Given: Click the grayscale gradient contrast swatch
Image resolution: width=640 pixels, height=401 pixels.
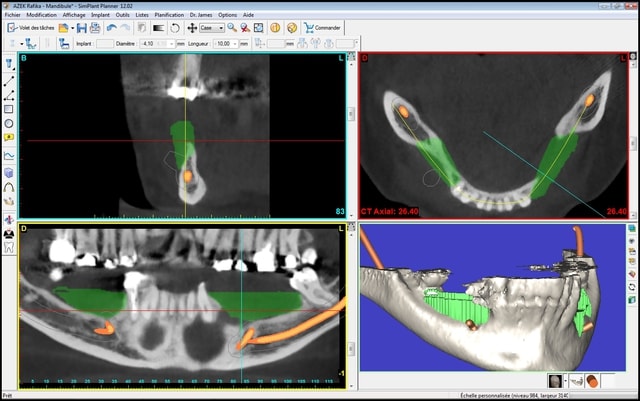Looking at the screenshot, I should point(157,28).
